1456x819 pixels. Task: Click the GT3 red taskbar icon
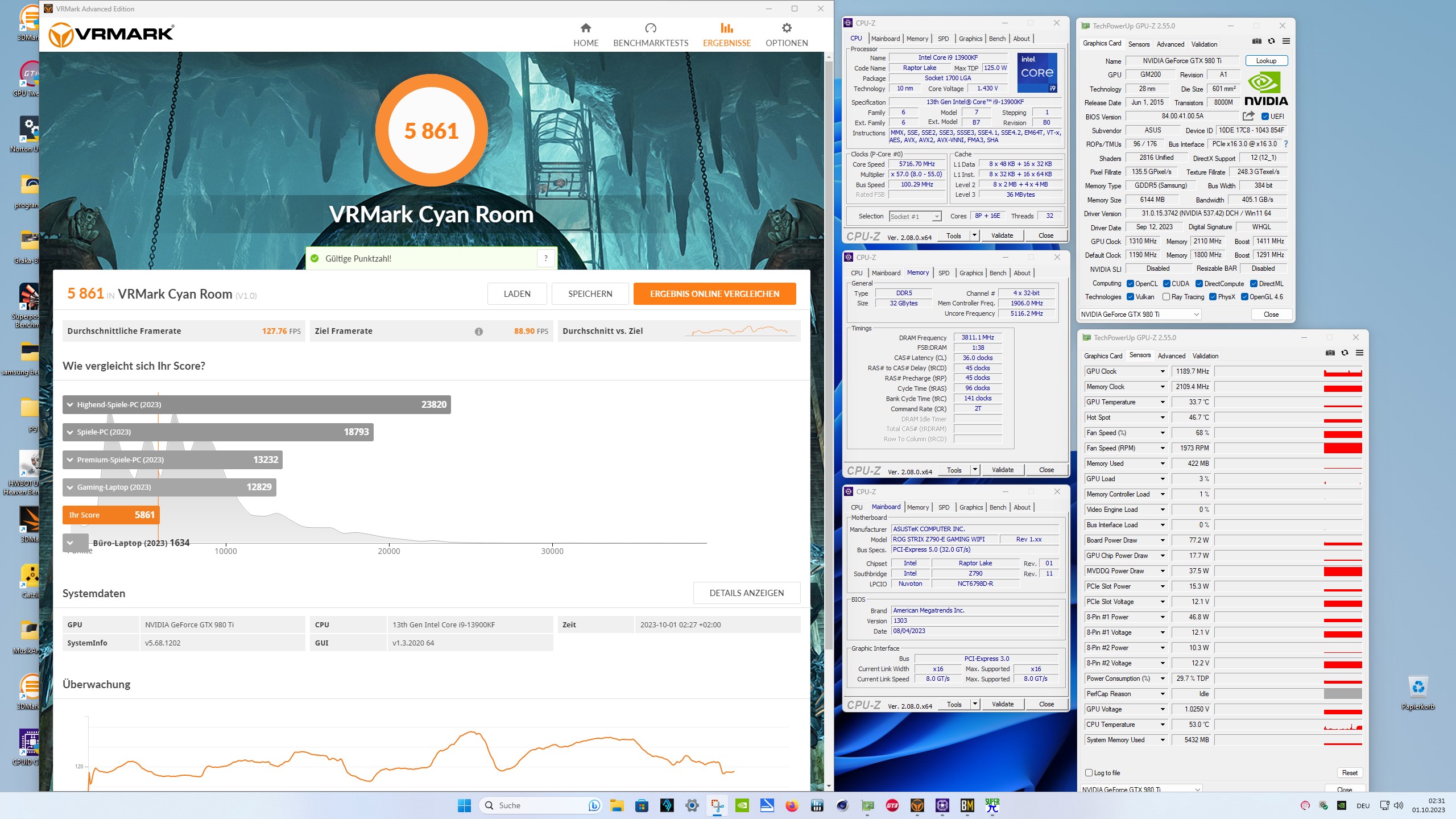pyautogui.click(x=892, y=805)
